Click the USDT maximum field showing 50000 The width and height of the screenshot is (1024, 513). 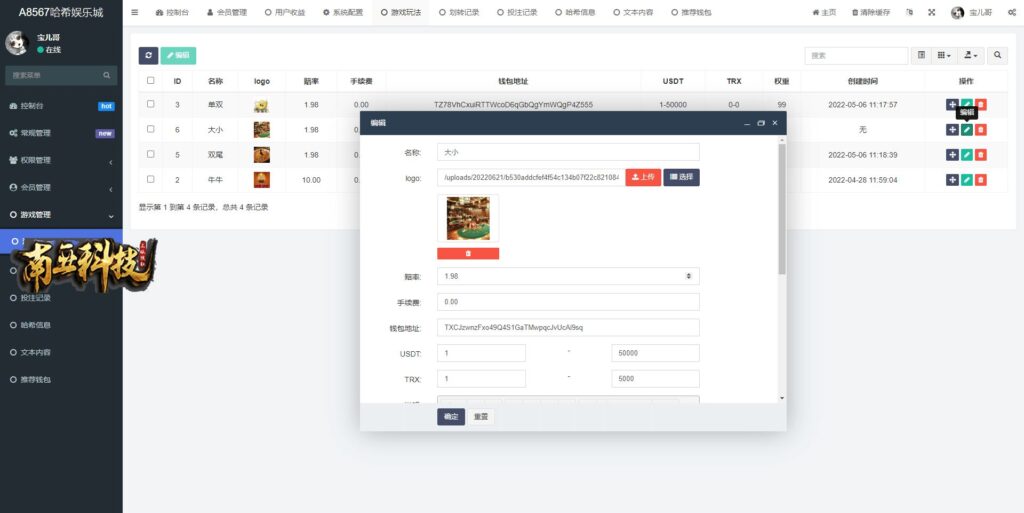655,353
